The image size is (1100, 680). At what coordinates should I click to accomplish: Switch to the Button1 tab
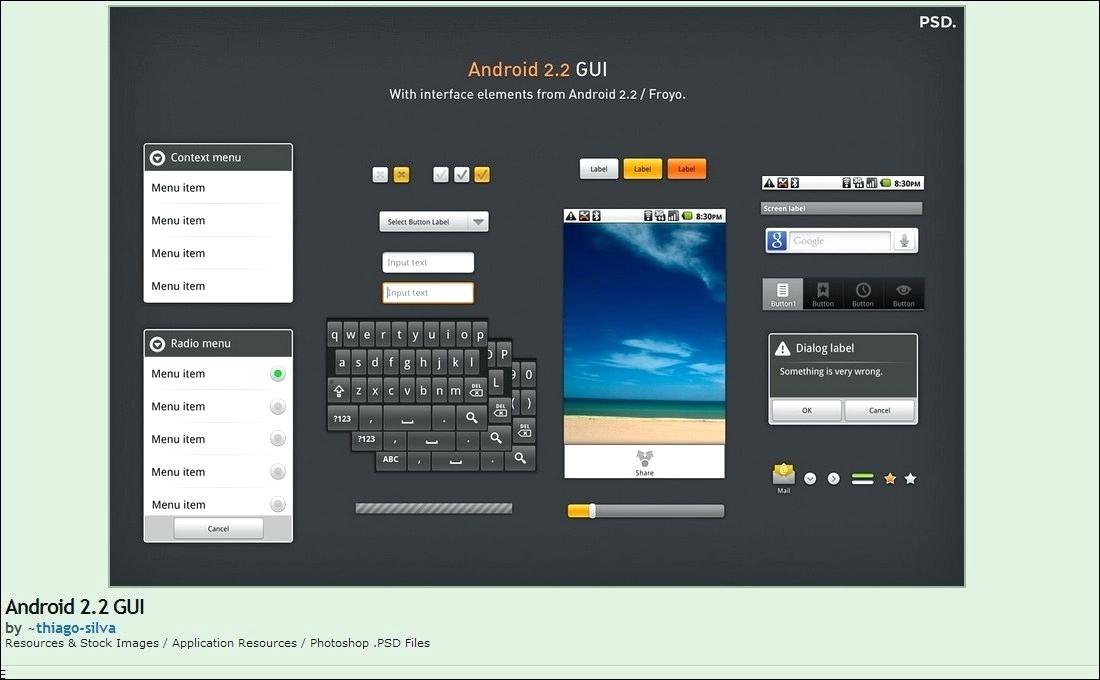[782, 293]
